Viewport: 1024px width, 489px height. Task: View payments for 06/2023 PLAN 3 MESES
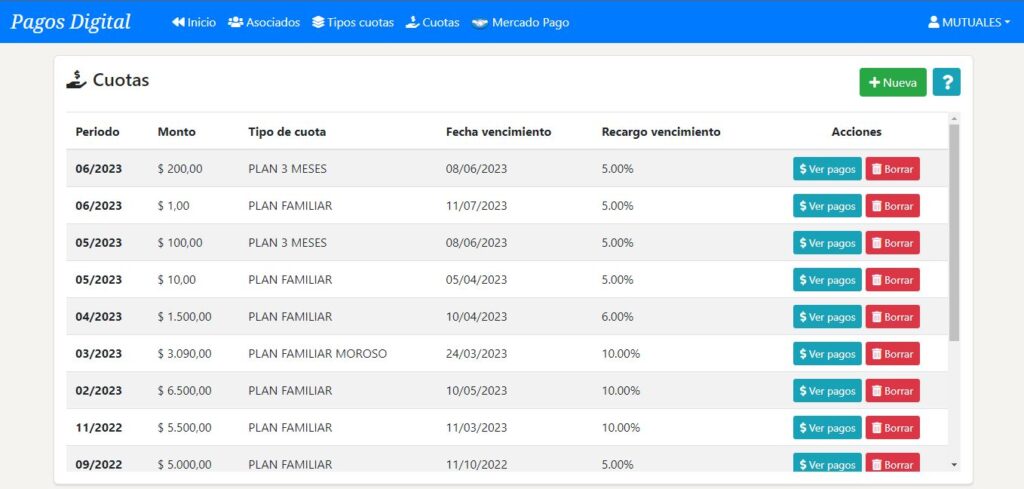[x=826, y=169]
